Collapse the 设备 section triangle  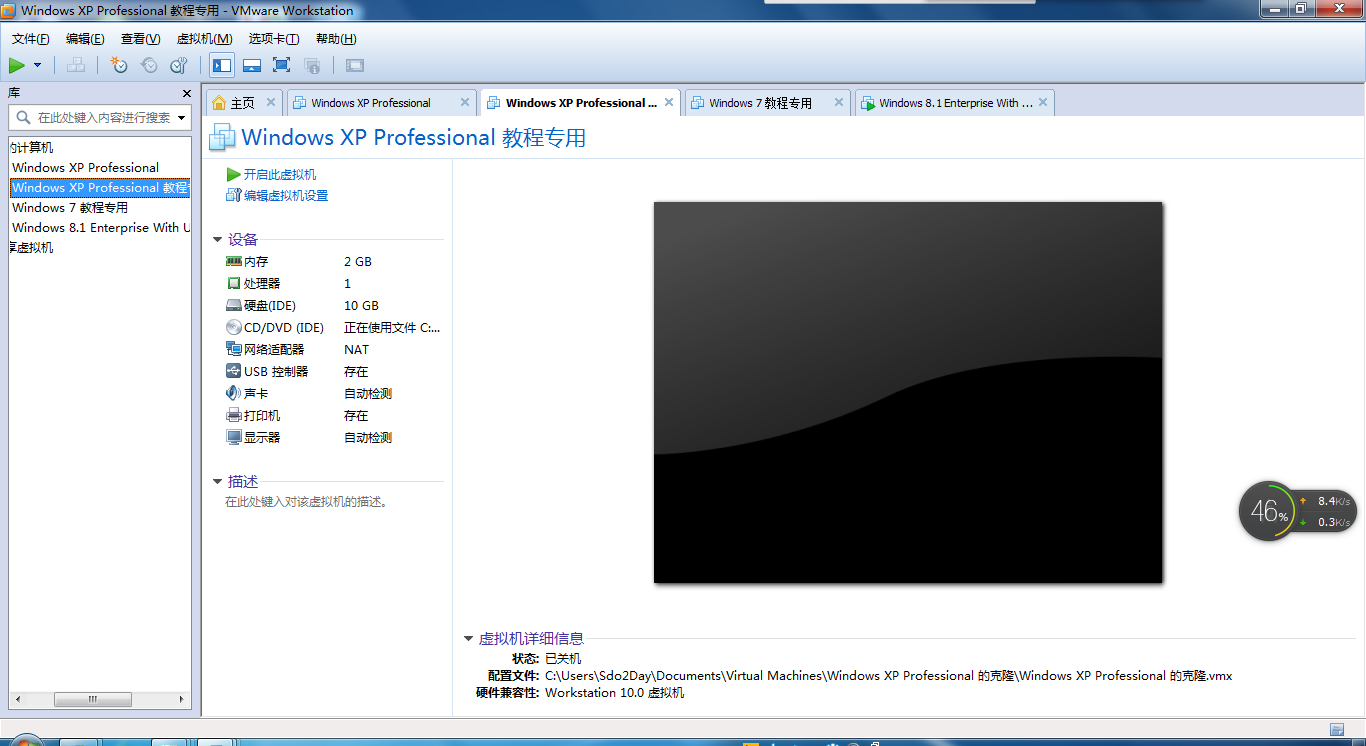[217, 240]
